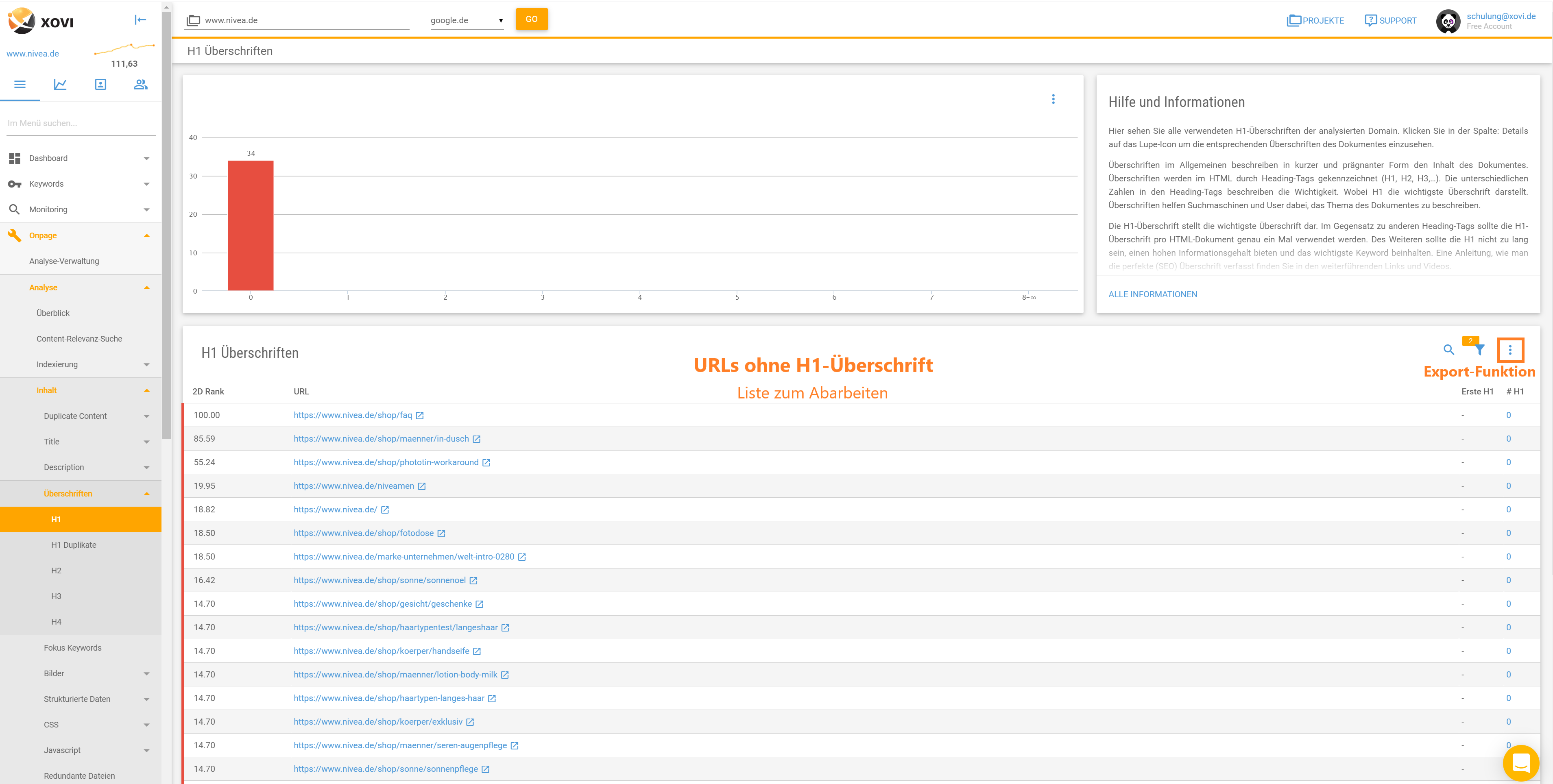Open external icon for www.nivea.de/ homepage
This screenshot has width=1553, height=784.
(385, 510)
